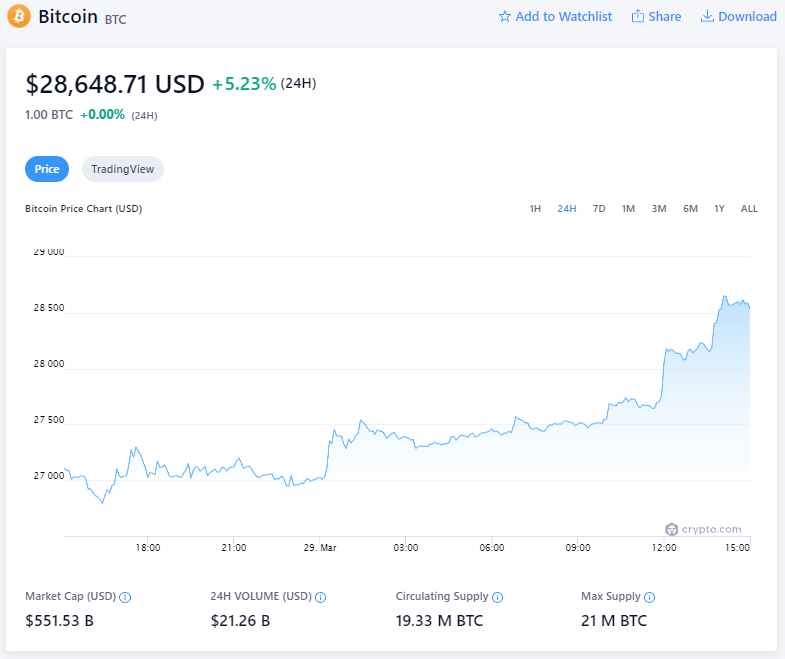Set chart range to 7D
The image size is (785, 659).
point(599,209)
